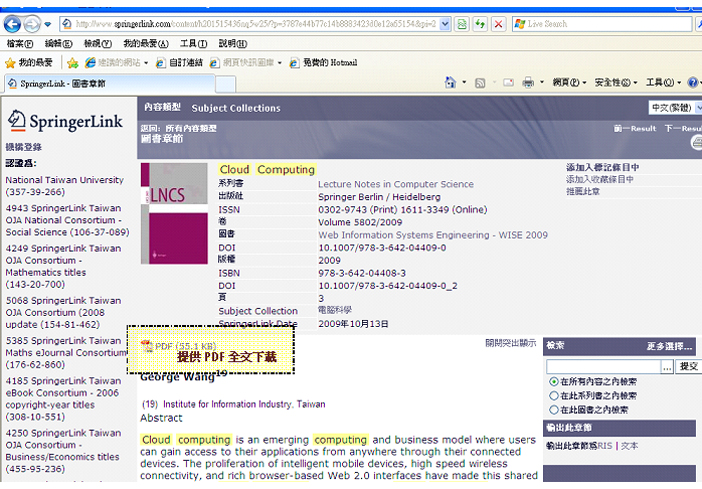
Task: Click the 提交 submit button
Action: coord(688,366)
